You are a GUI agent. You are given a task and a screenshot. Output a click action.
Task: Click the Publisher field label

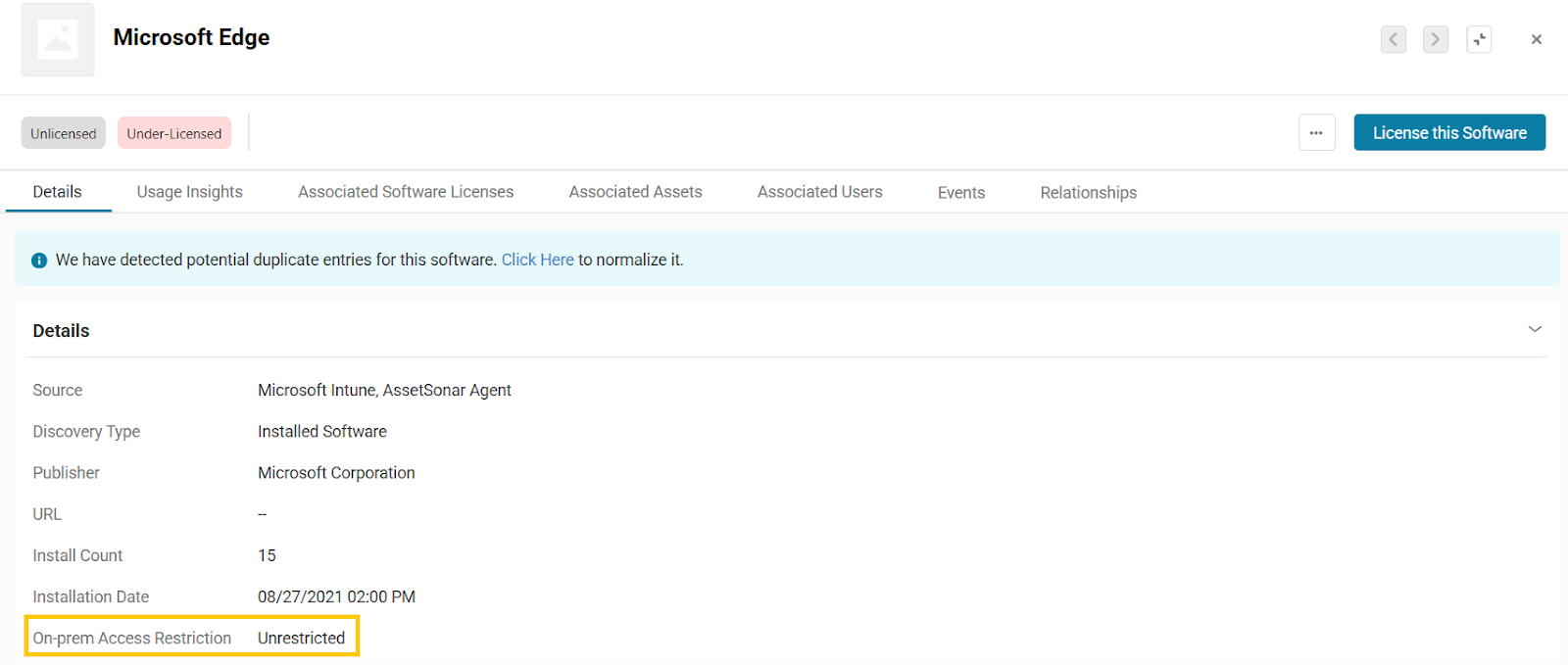[x=66, y=472]
